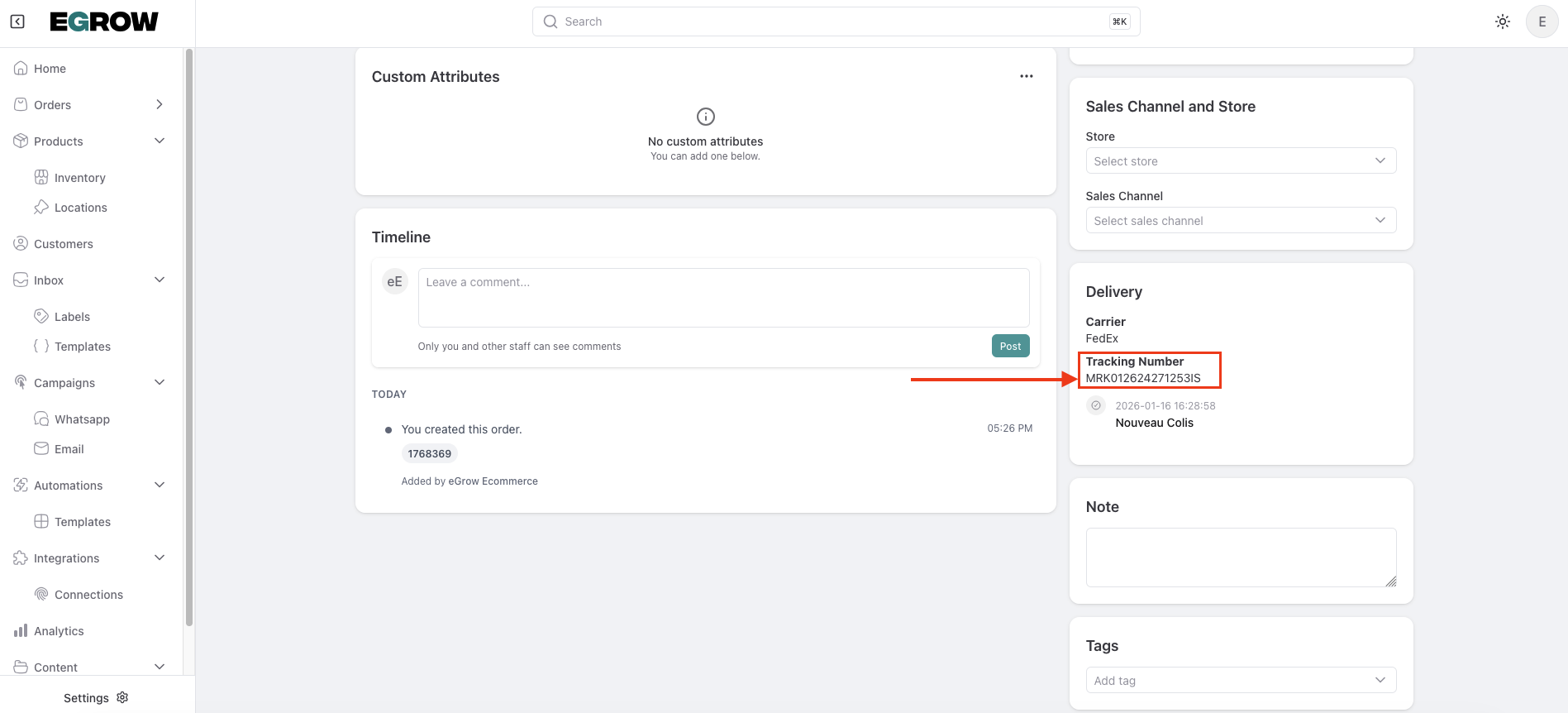Screen dimensions: 1568x713
Task: Open the user avatar E menu
Action: tap(1542, 22)
